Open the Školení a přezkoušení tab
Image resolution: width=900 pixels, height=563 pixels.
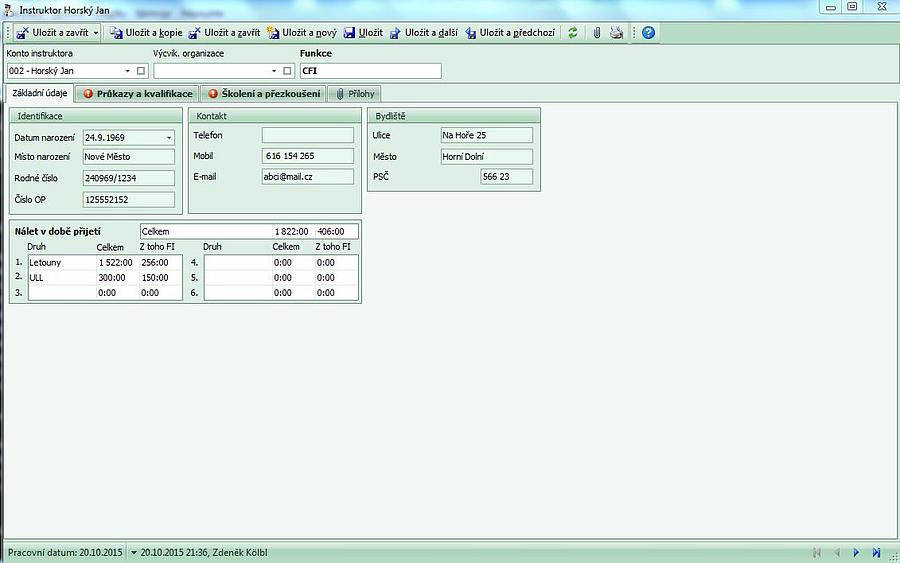point(263,94)
